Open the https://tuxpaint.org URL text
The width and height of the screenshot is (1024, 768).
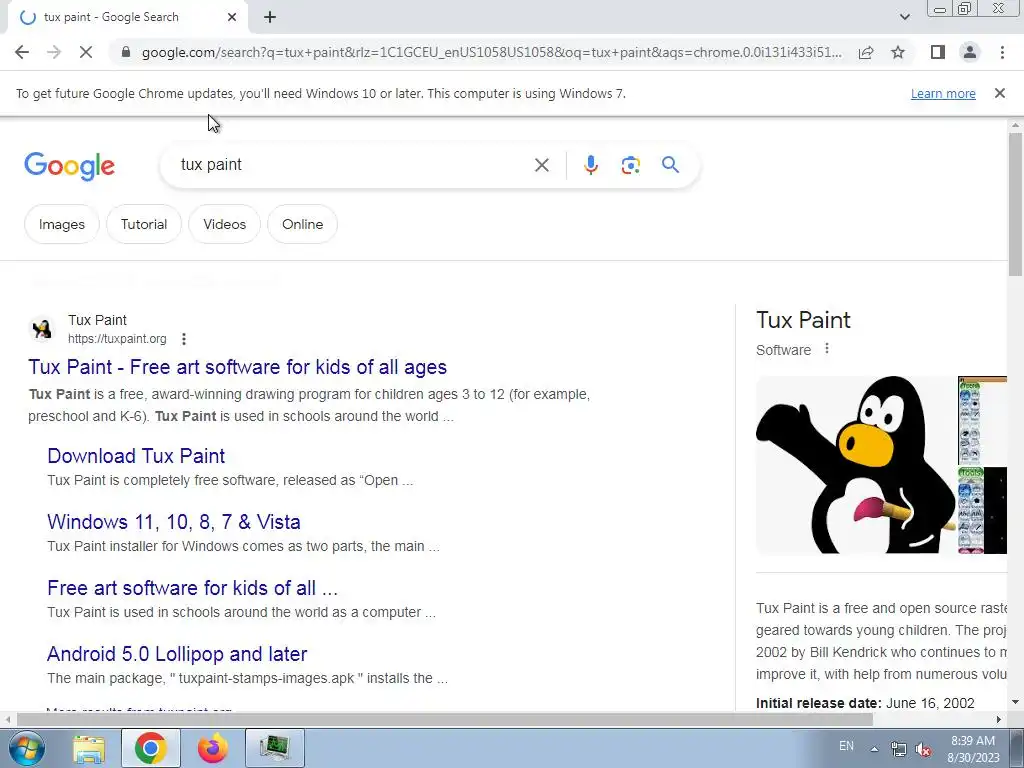(x=117, y=339)
